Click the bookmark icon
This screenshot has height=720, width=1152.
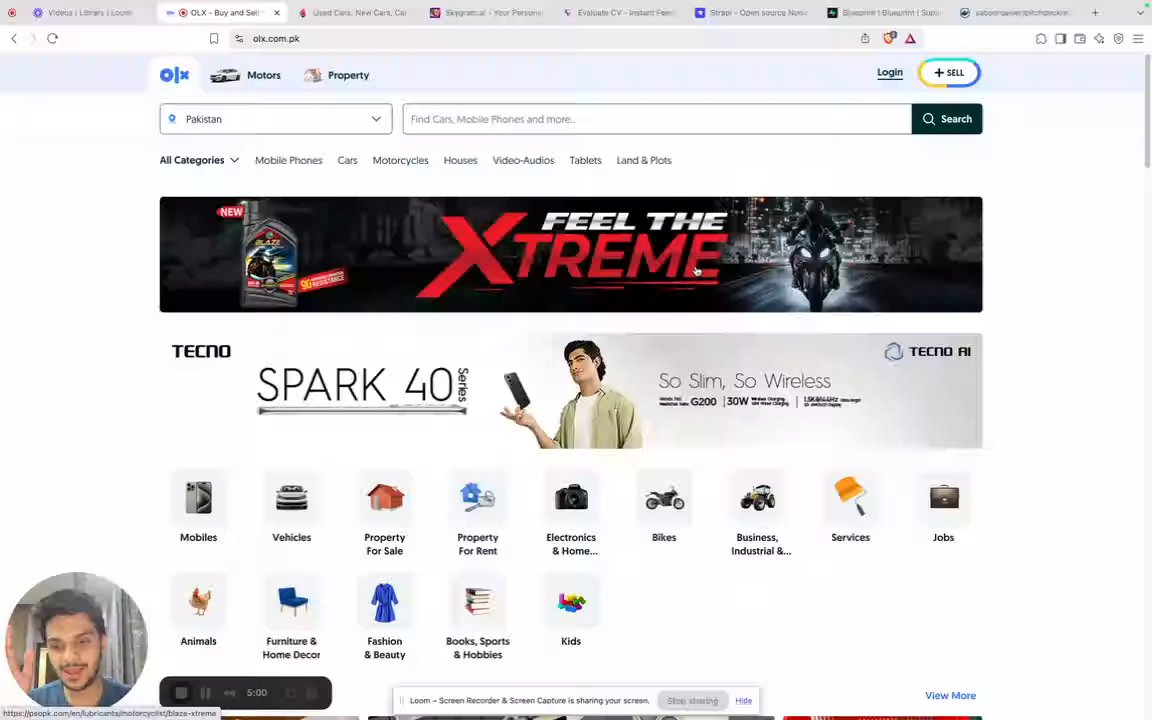pos(214,38)
